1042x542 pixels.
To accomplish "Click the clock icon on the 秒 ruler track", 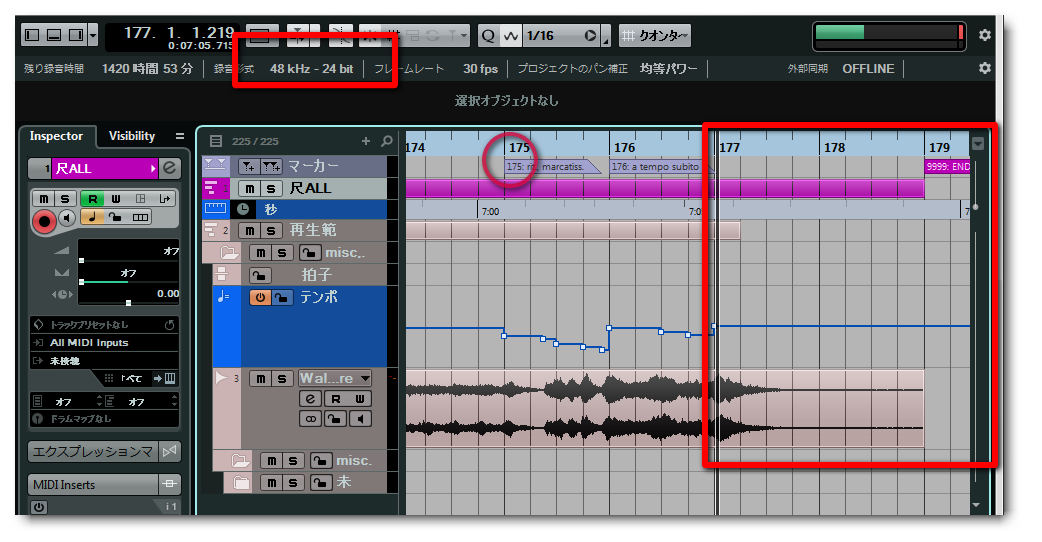I will pos(243,209).
